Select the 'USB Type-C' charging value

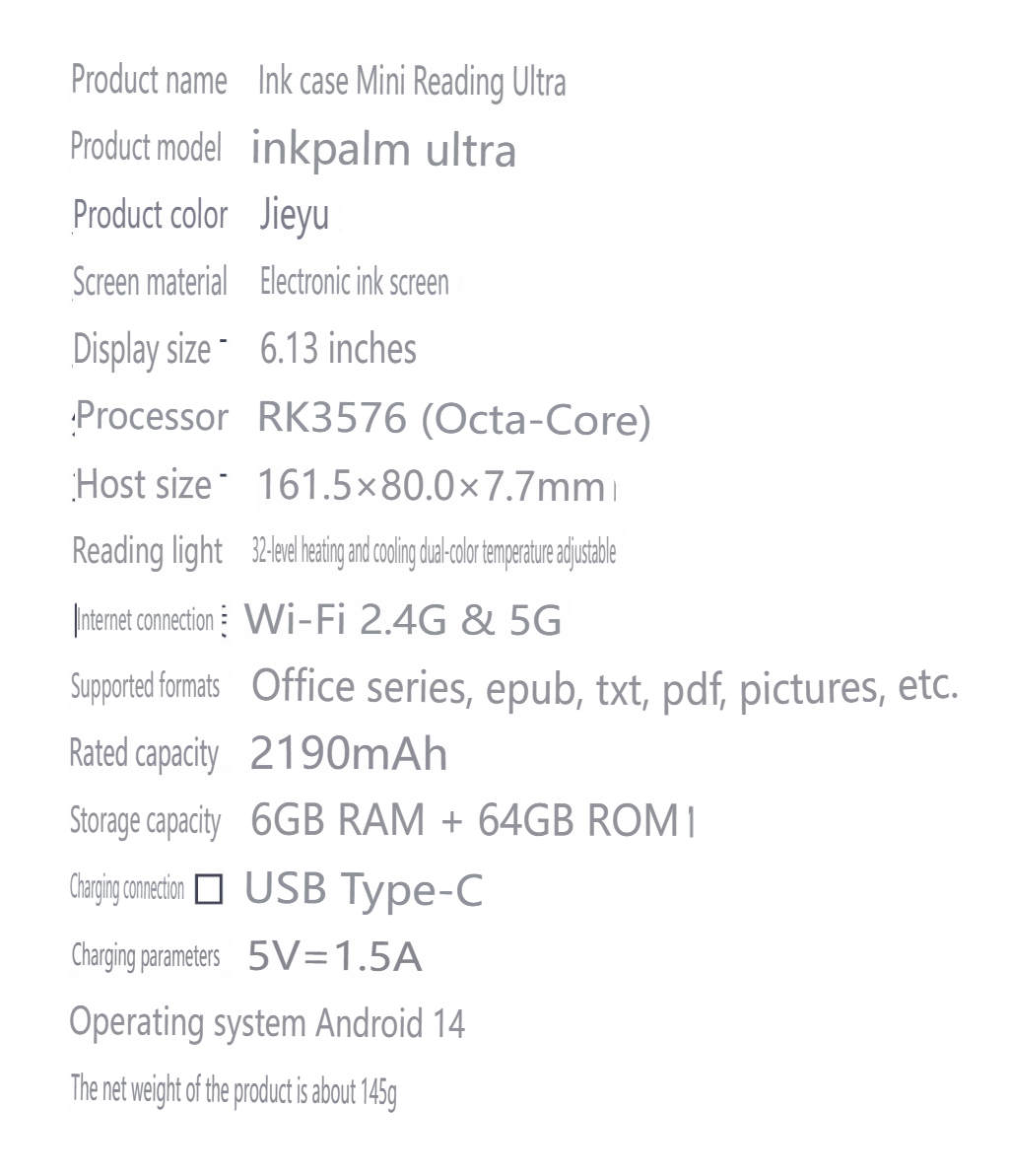coord(364,889)
